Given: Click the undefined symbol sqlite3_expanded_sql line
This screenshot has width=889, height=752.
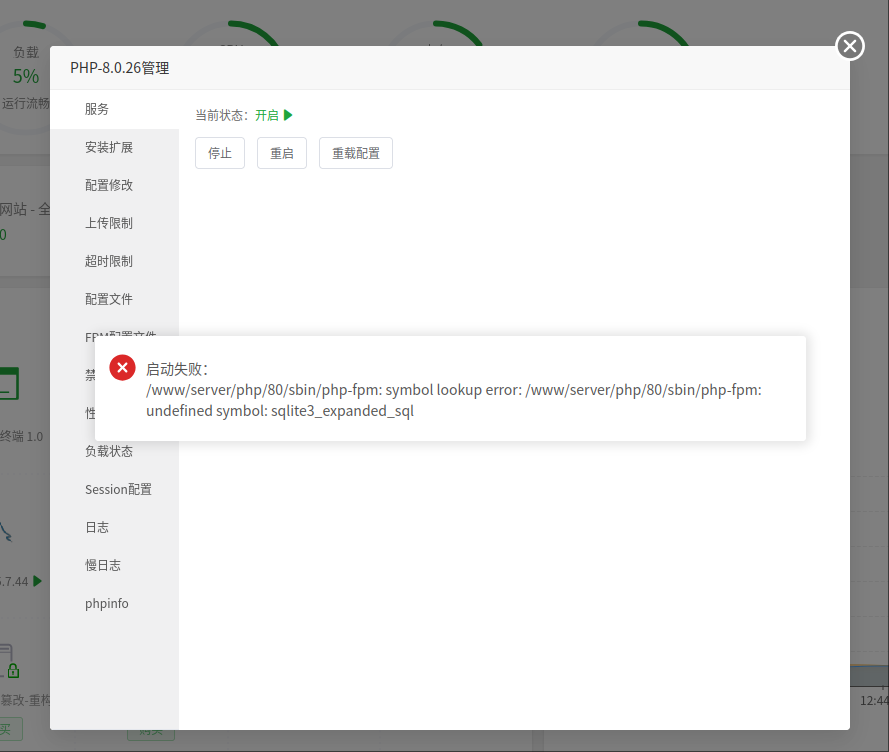Looking at the screenshot, I should click(280, 411).
